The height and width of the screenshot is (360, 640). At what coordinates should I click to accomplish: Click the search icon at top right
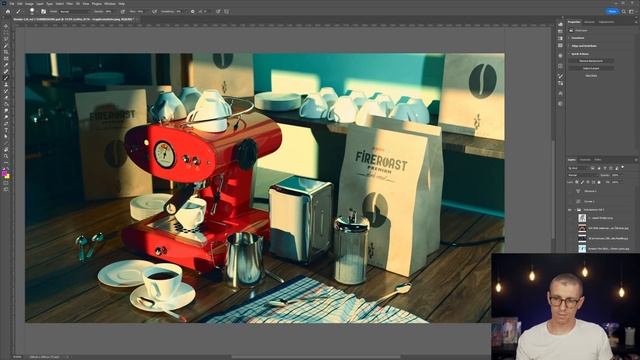(x=624, y=11)
